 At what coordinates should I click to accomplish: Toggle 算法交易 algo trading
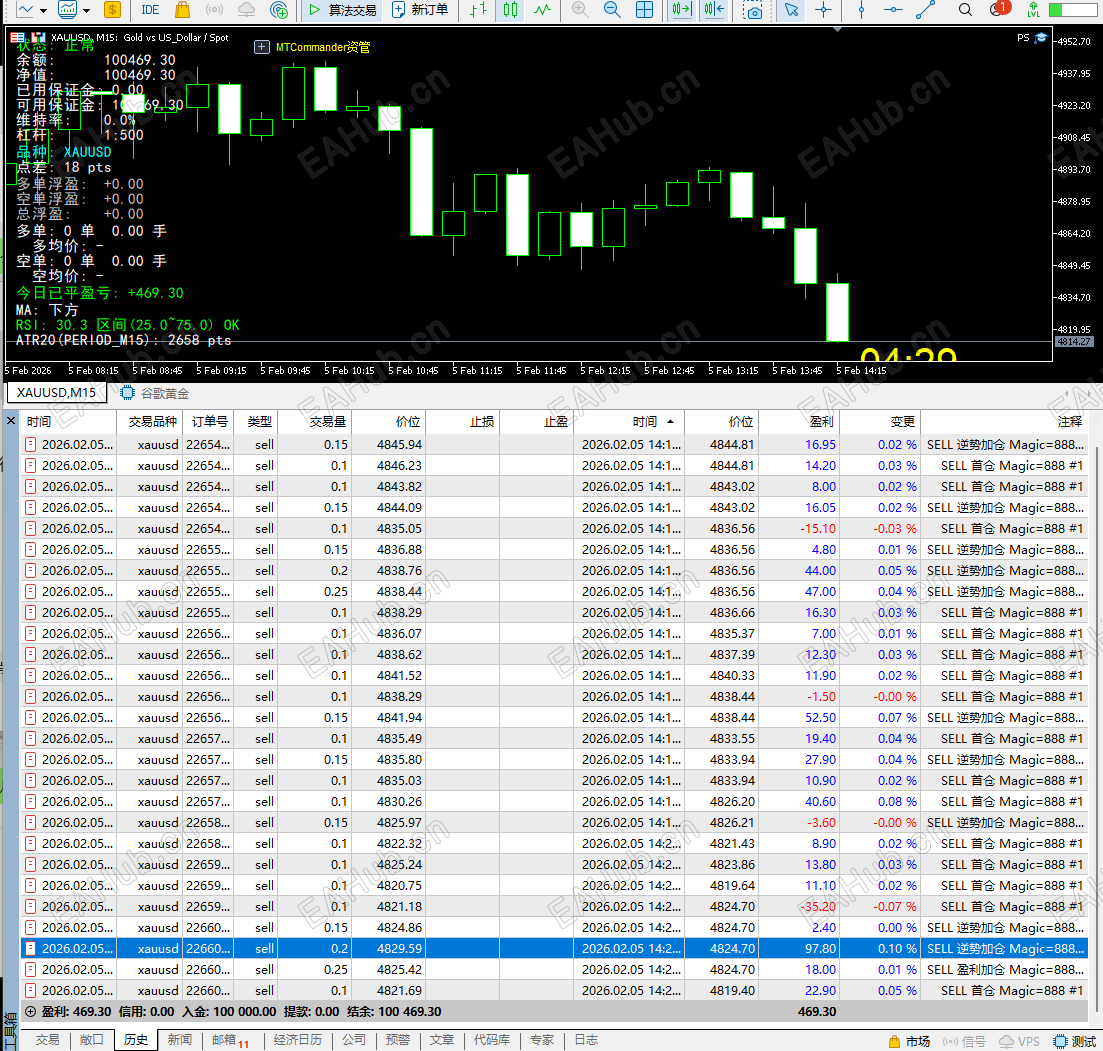tap(342, 10)
